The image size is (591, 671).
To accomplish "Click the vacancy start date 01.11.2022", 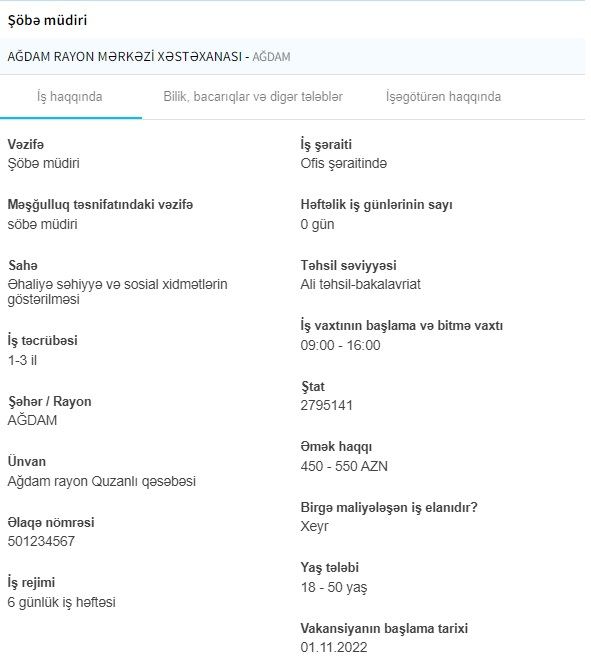I will click(334, 647).
